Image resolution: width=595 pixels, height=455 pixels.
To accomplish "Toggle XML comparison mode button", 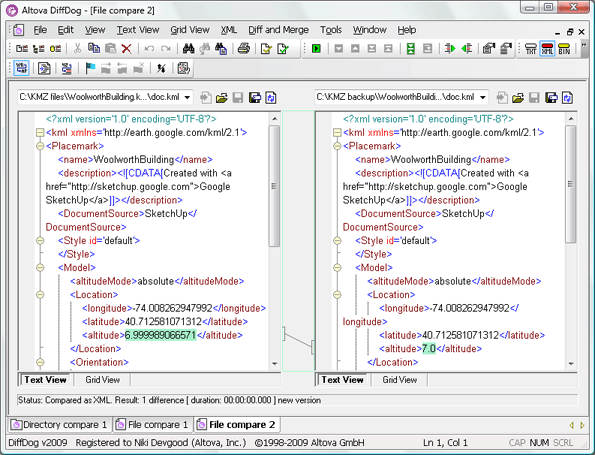I will 547,49.
